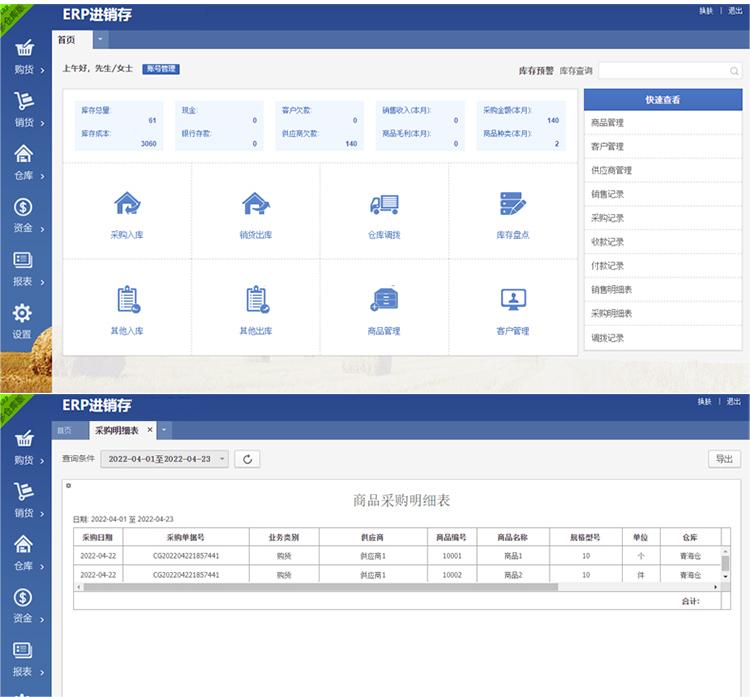Open tab list arrow beside 采购明细表 tab
Image resolution: width=750 pixels, height=697 pixels.
click(165, 430)
